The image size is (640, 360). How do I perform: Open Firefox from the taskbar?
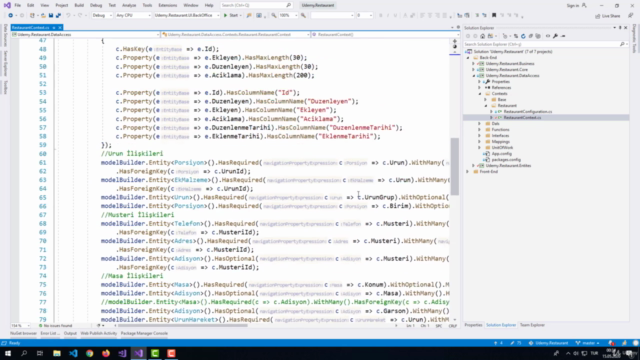[106, 353]
